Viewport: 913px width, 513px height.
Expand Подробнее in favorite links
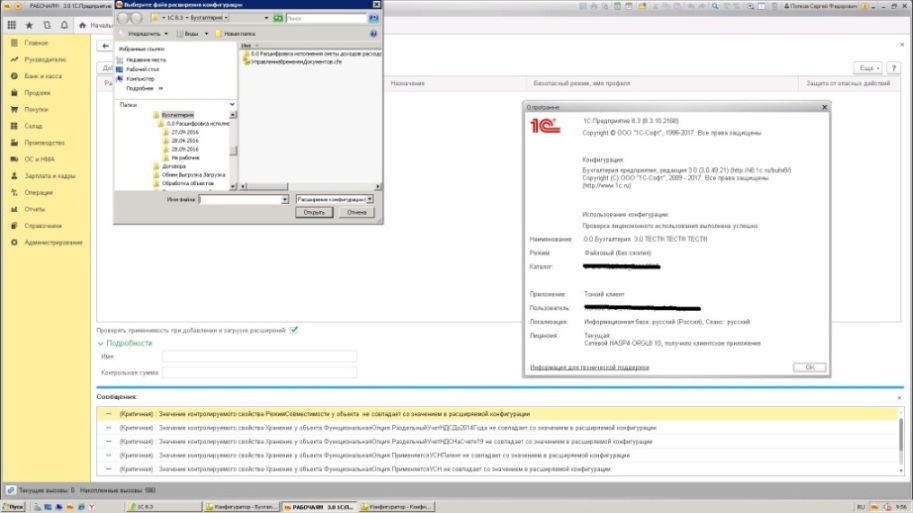(x=144, y=88)
